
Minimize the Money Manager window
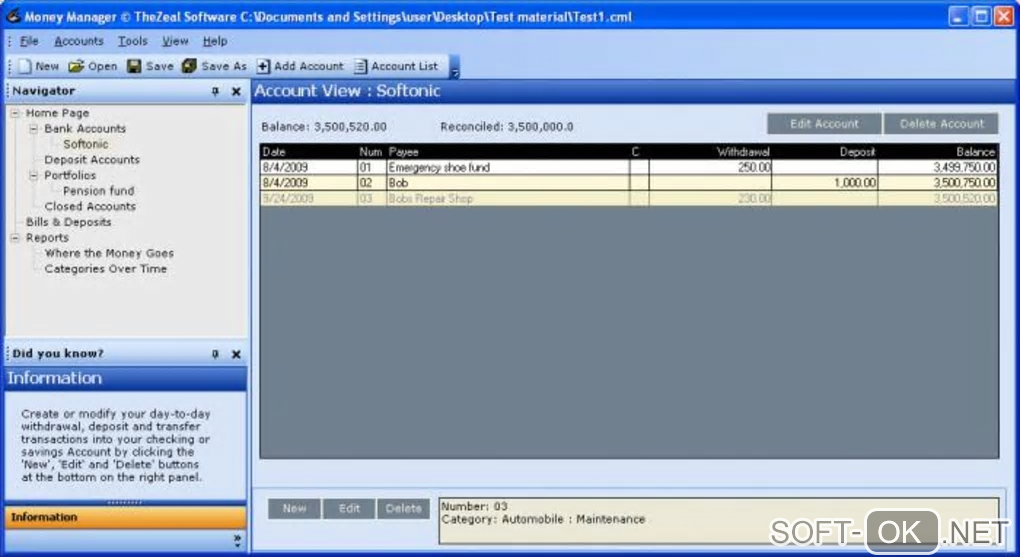(958, 16)
